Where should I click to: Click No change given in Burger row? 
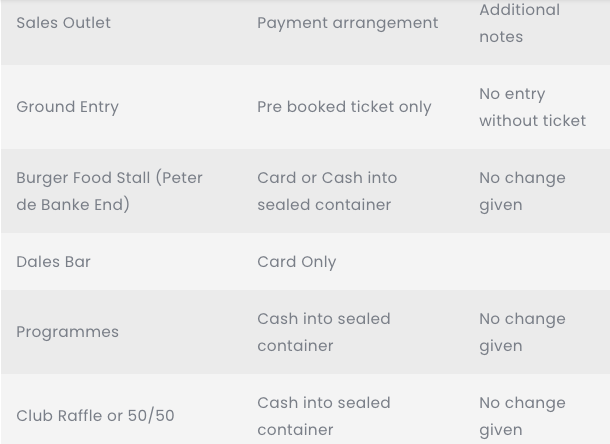522,191
